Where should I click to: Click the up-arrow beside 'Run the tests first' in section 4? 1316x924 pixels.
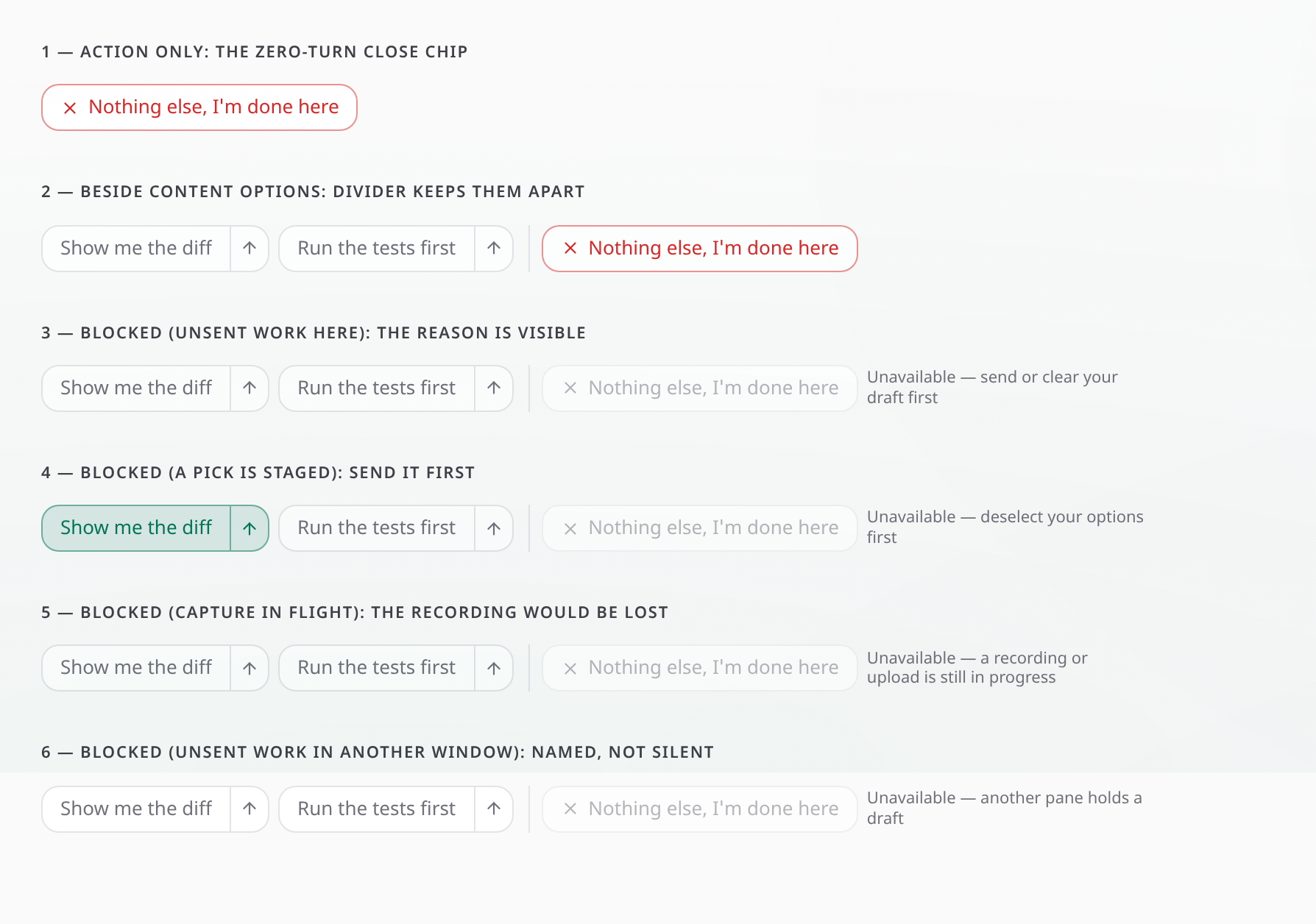click(494, 528)
